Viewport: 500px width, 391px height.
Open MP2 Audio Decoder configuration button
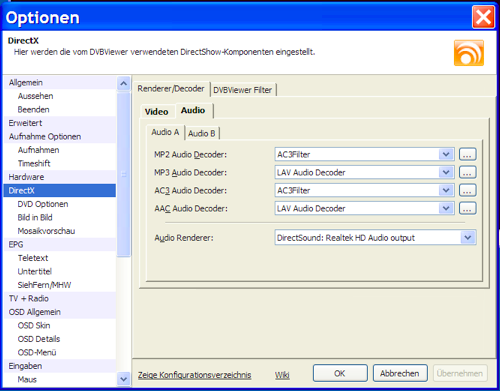[467, 154]
